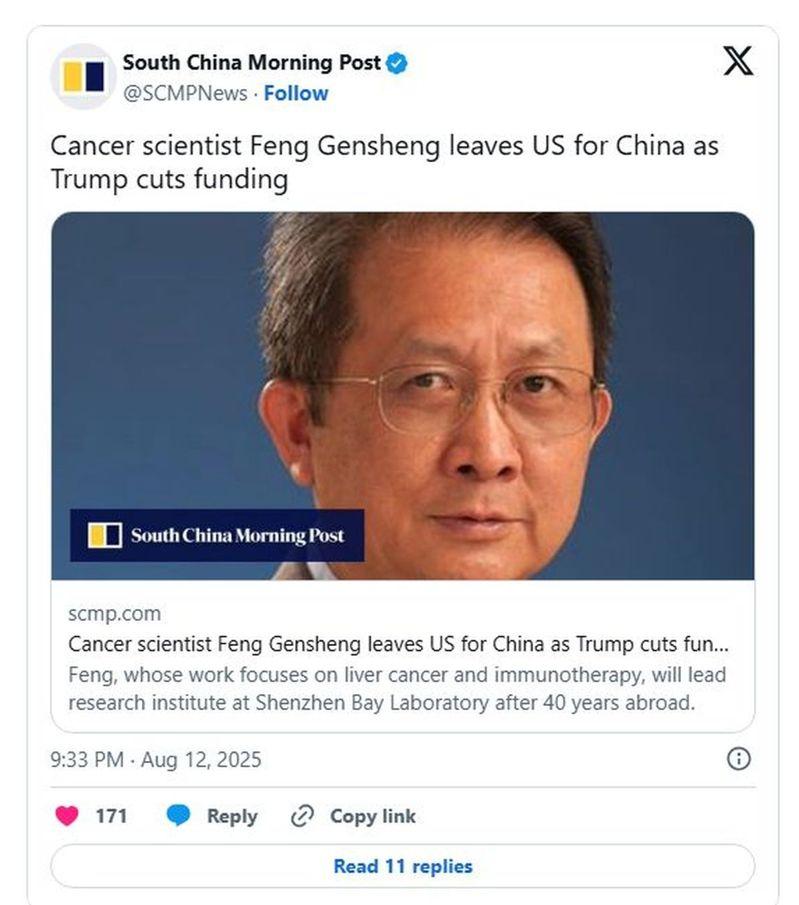Screen dimensions: 799x905
Task: Click the X logo icon
Action: 738,61
